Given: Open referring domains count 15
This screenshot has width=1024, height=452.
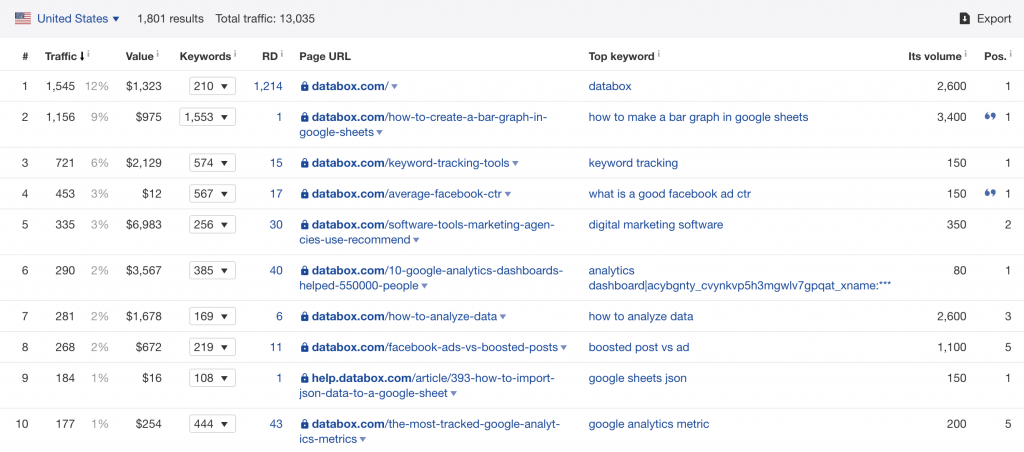Looking at the screenshot, I should [276, 163].
